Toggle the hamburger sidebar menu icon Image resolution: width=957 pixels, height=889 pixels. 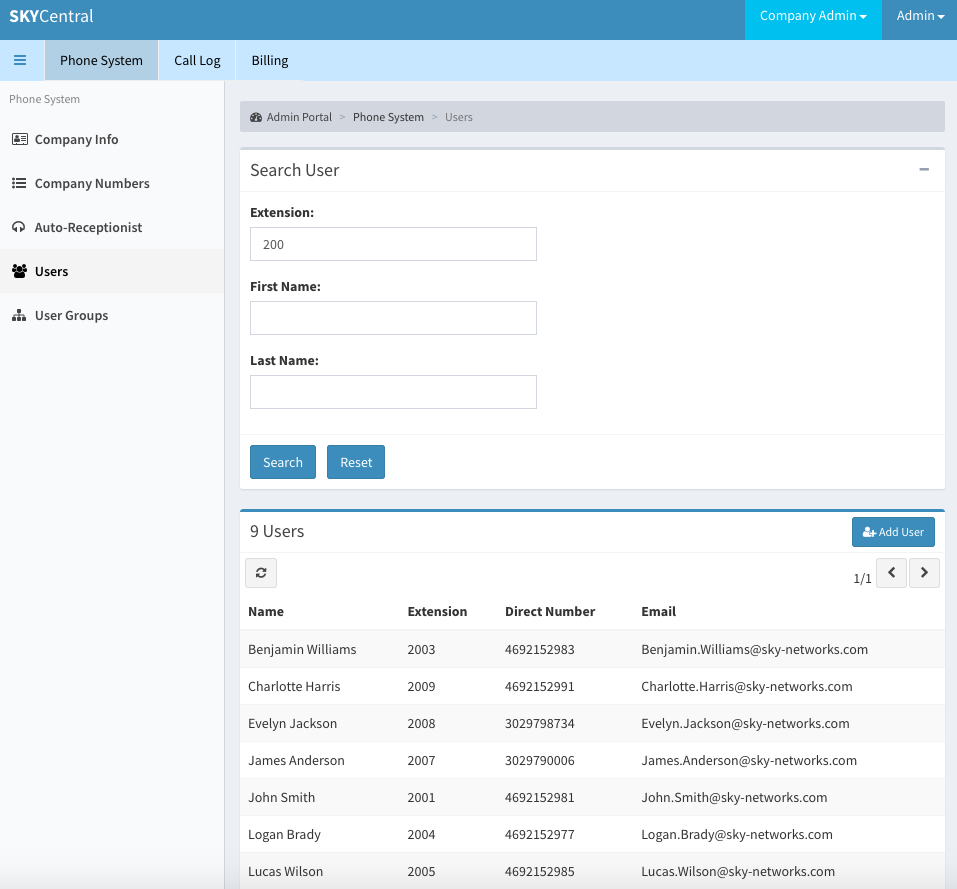[x=20, y=60]
